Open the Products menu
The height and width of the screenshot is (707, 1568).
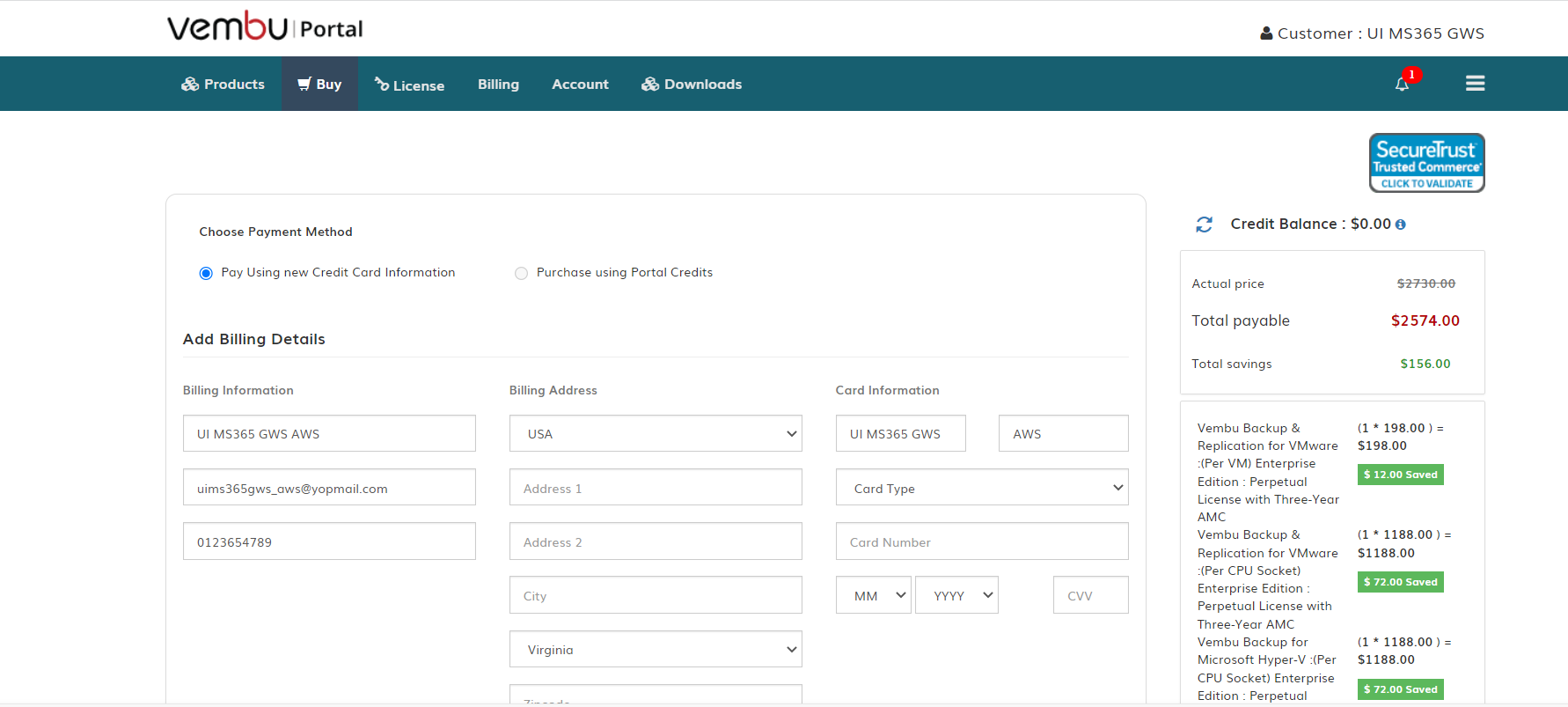click(223, 84)
